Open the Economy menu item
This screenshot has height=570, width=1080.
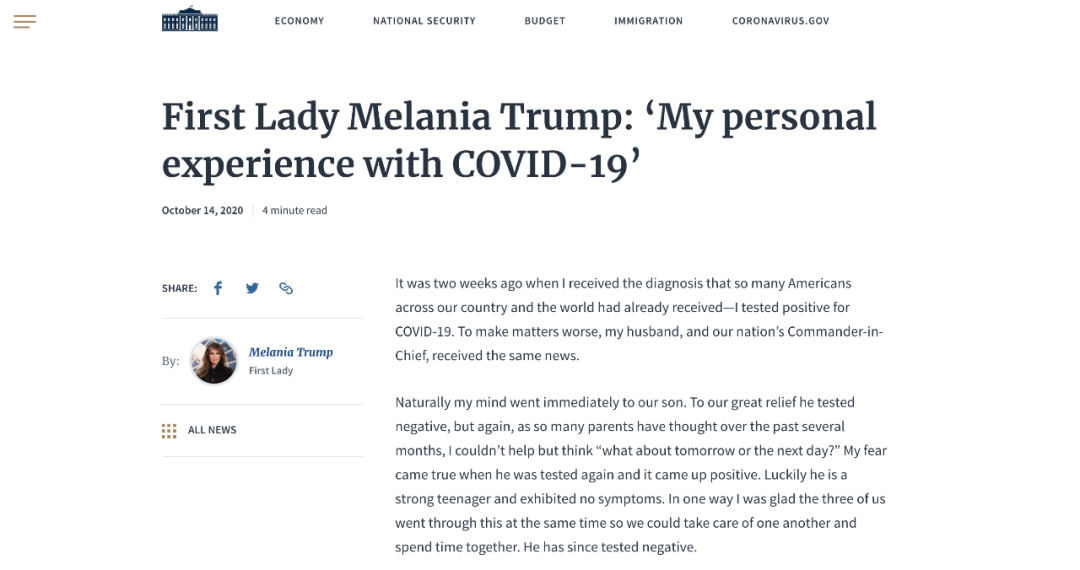click(299, 21)
